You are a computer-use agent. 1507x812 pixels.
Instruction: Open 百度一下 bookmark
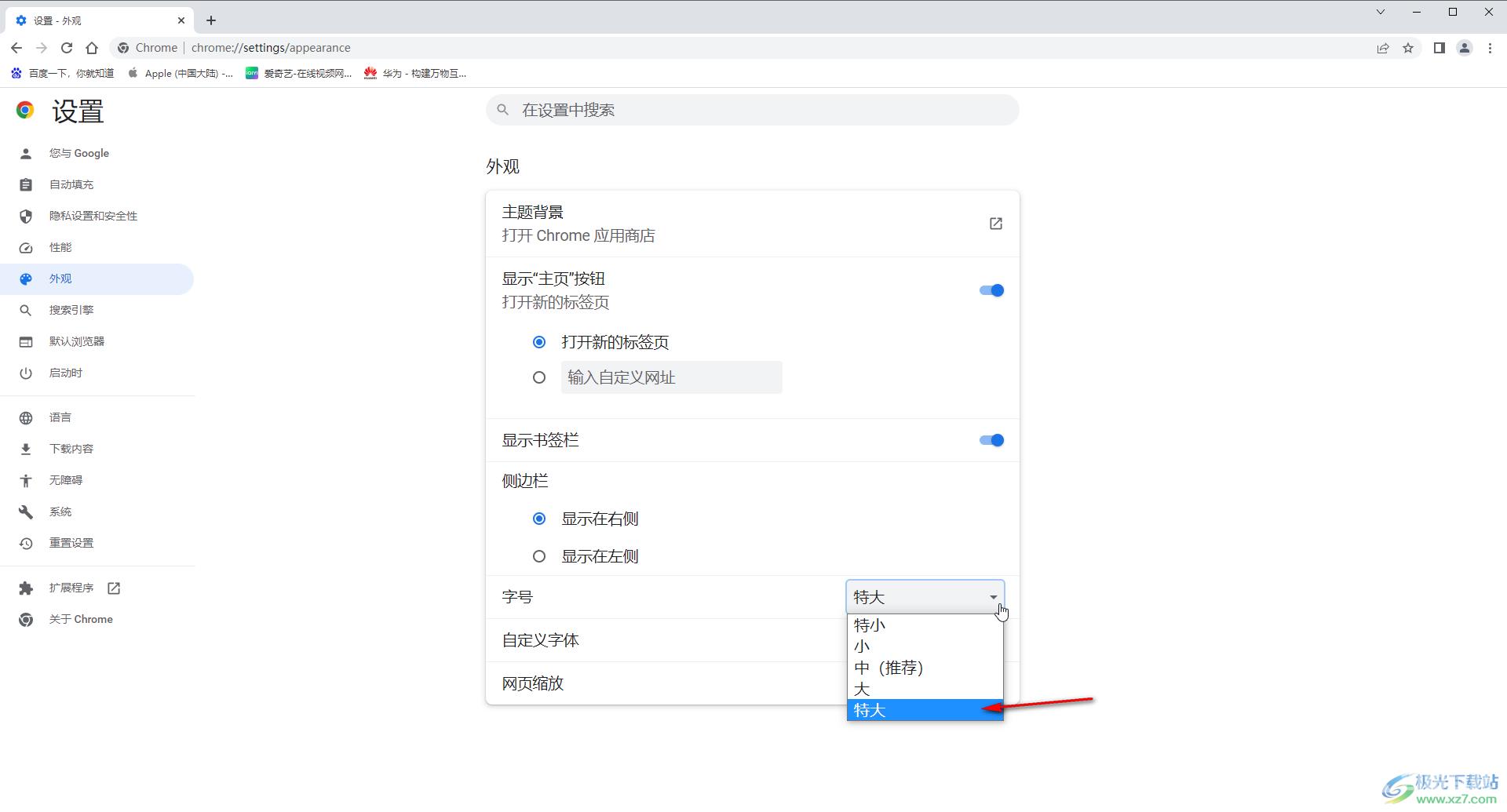coord(63,73)
